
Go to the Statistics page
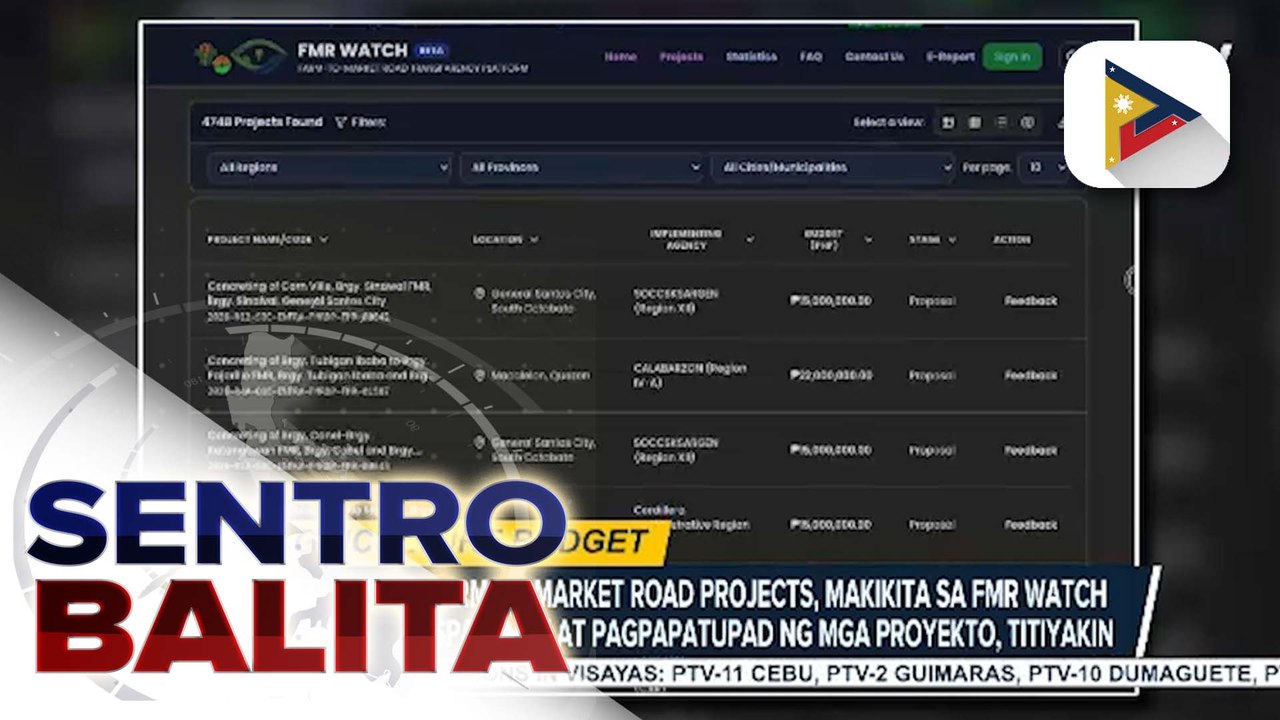pos(751,57)
